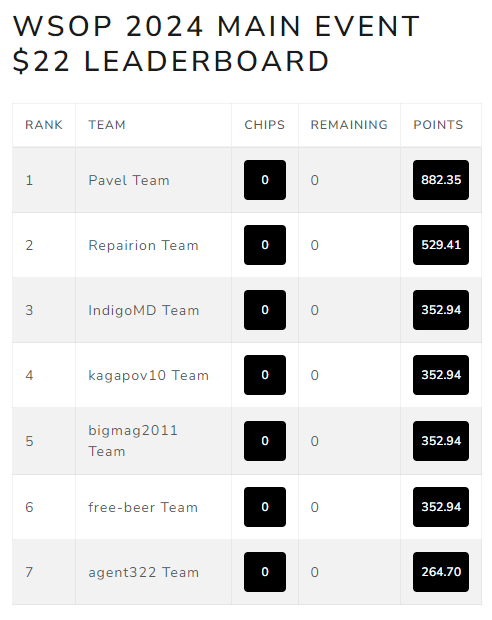Select the agent322 Team name
Image resolution: width=492 pixels, height=620 pixels.
click(x=144, y=572)
